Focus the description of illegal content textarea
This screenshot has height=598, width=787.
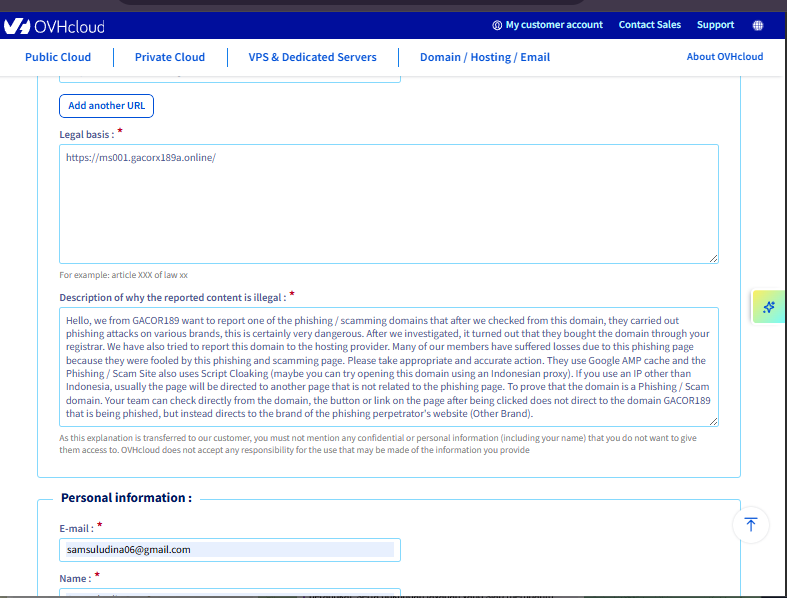pos(389,367)
